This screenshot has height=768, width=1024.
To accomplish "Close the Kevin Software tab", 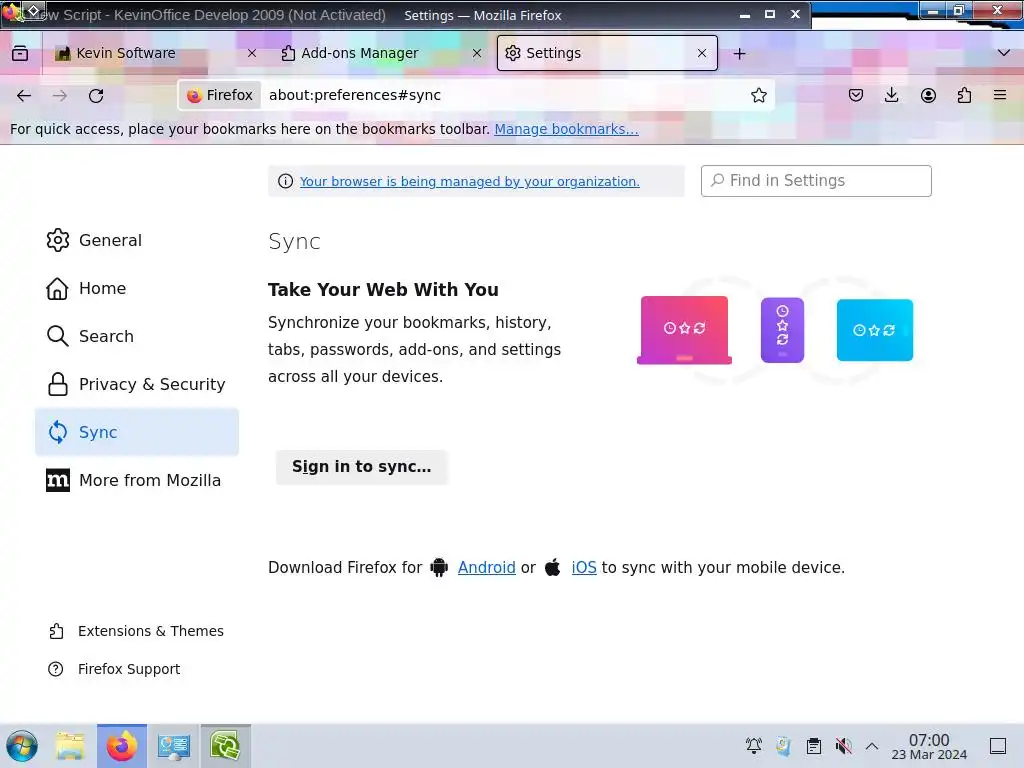I will click(x=252, y=54).
